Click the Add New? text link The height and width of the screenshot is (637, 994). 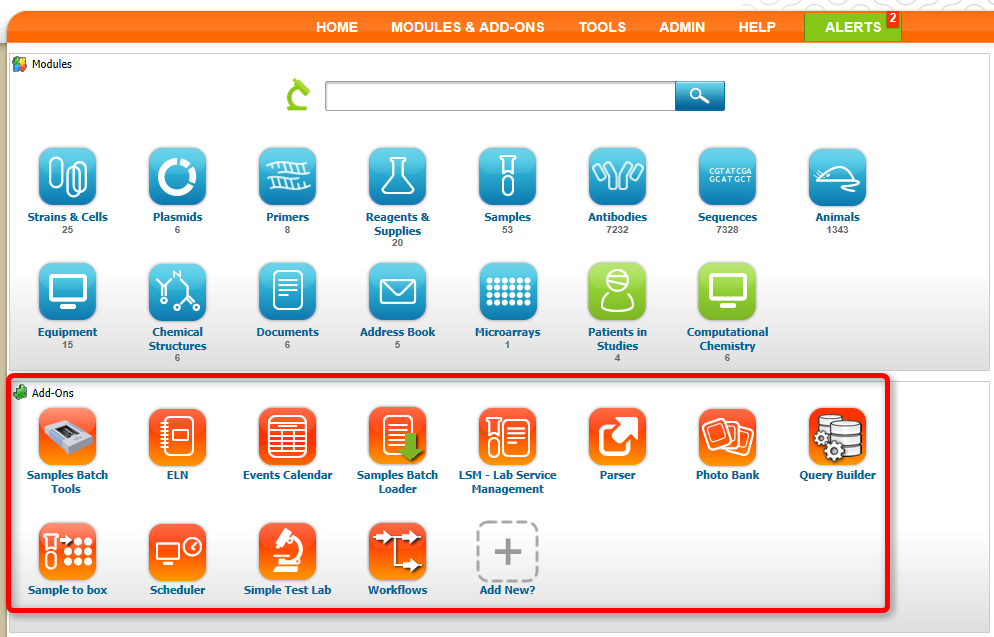507,589
